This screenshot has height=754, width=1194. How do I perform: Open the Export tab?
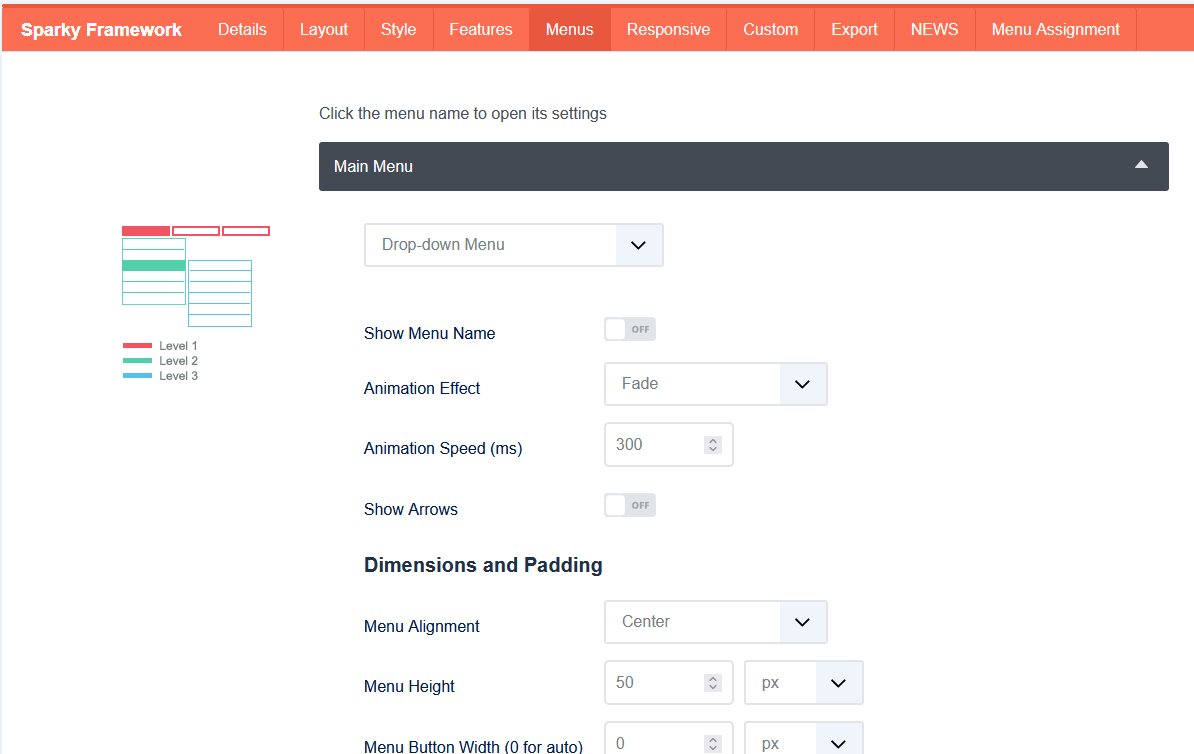pyautogui.click(x=854, y=29)
